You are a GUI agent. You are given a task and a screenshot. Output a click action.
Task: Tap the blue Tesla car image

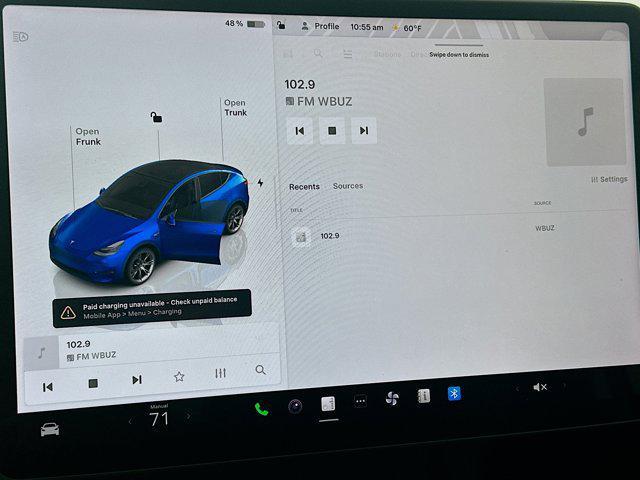click(x=149, y=222)
